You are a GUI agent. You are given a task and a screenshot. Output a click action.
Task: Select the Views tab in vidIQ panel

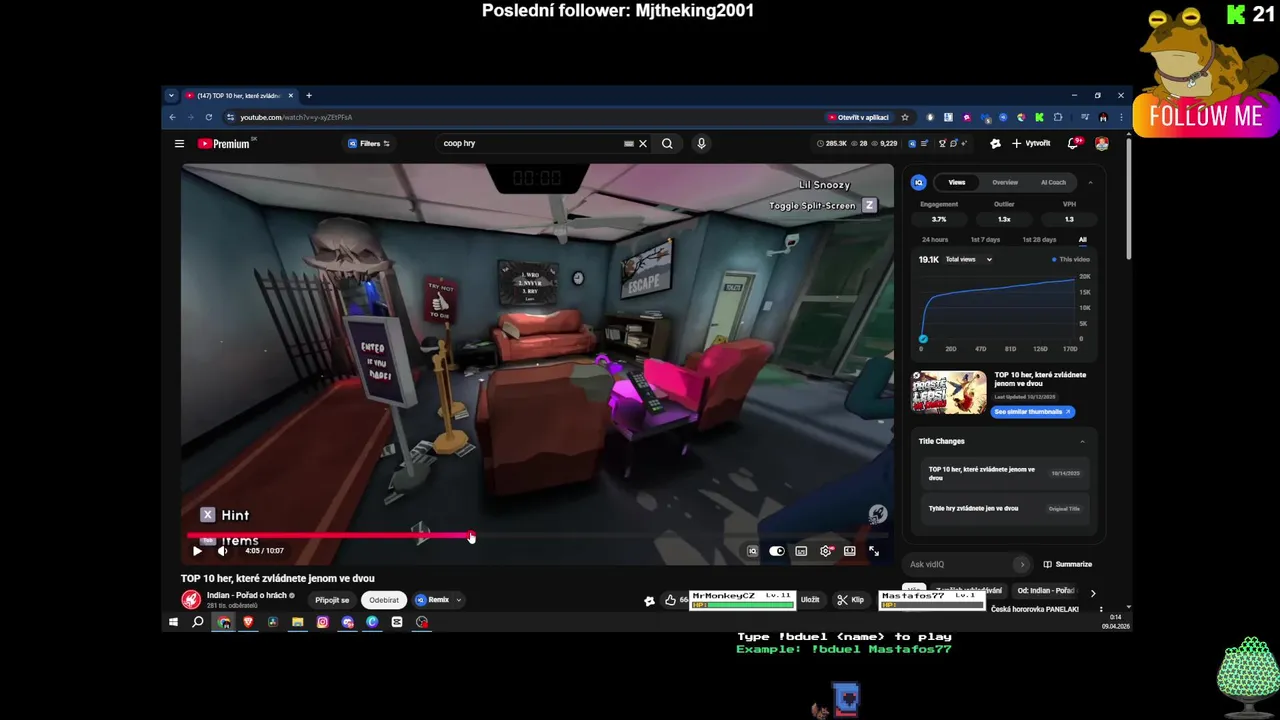coord(957,183)
